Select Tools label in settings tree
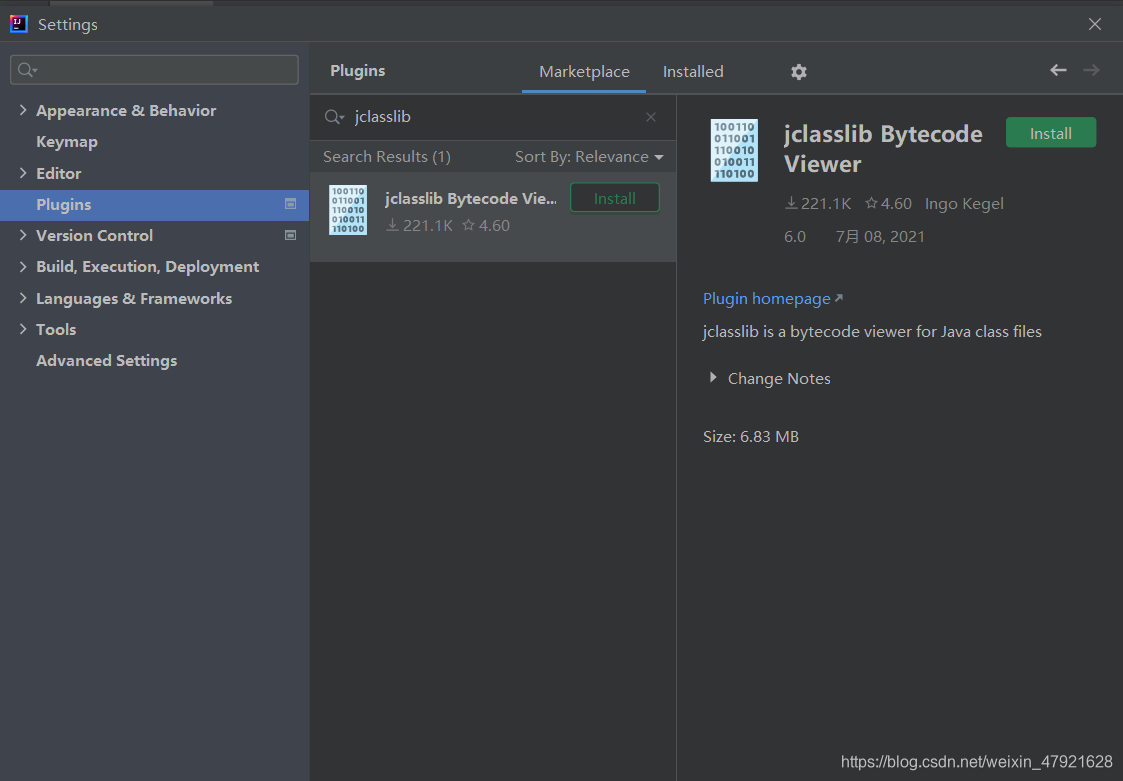Image resolution: width=1123 pixels, height=781 pixels. pyautogui.click(x=56, y=330)
